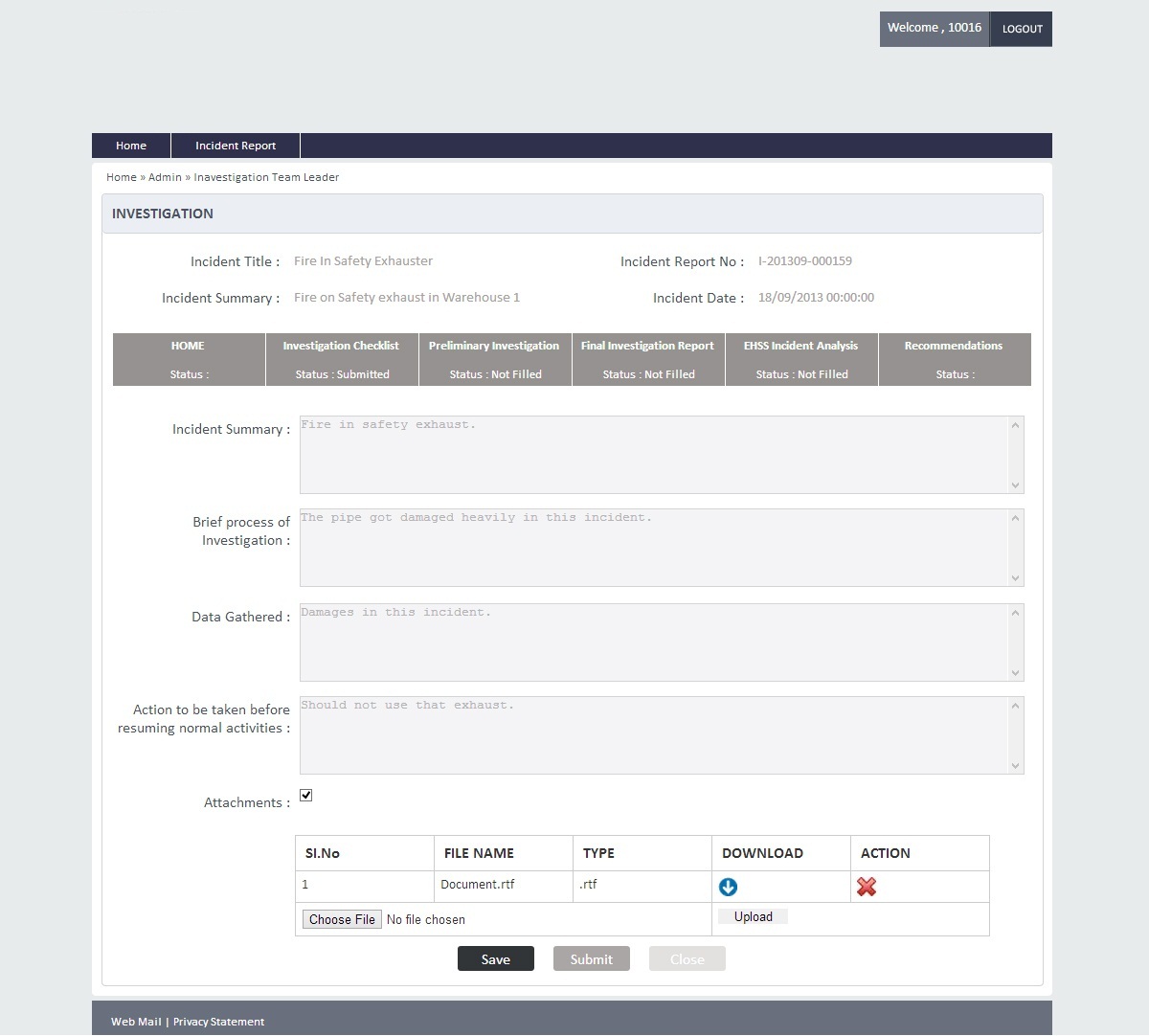Screen dimensions: 1149x1036
Task: Click the Close button below the form
Action: coord(687,959)
